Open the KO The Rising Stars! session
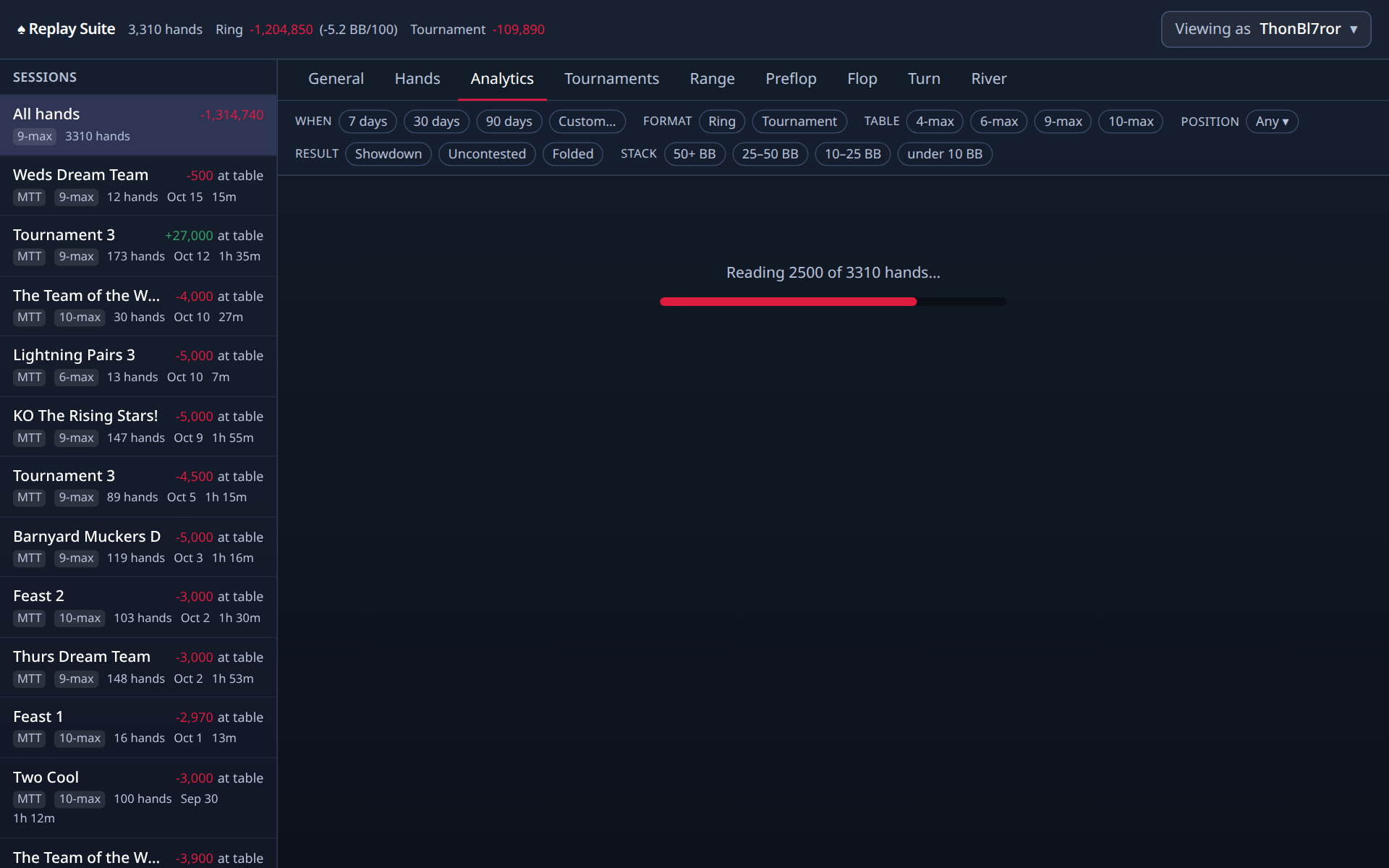The height and width of the screenshot is (868, 1389). 138,427
